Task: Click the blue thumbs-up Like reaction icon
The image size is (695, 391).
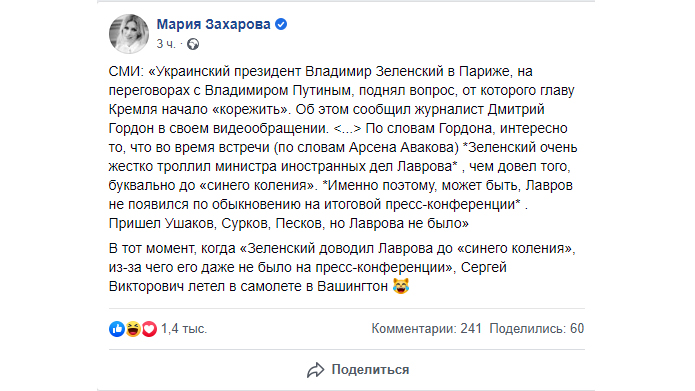Action: tap(117, 329)
